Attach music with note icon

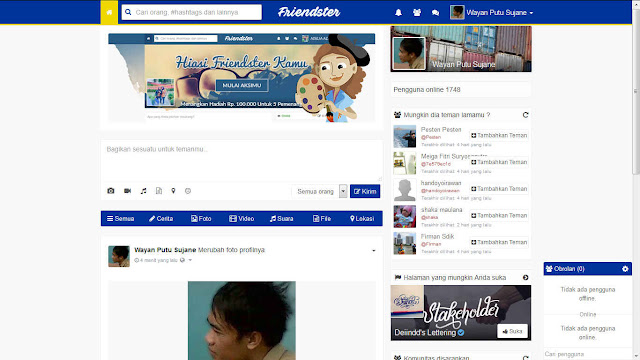(143, 191)
